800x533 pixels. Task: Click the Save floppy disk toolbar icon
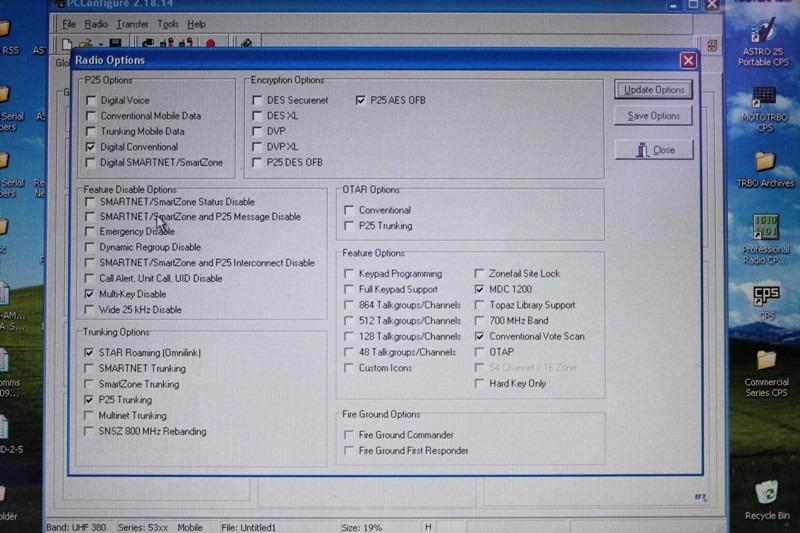point(115,44)
